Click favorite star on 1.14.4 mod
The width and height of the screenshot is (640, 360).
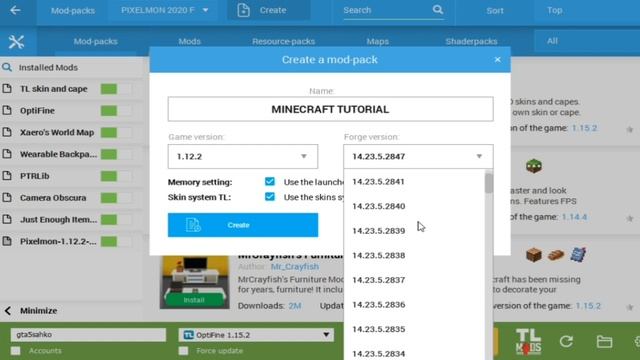(x=629, y=218)
